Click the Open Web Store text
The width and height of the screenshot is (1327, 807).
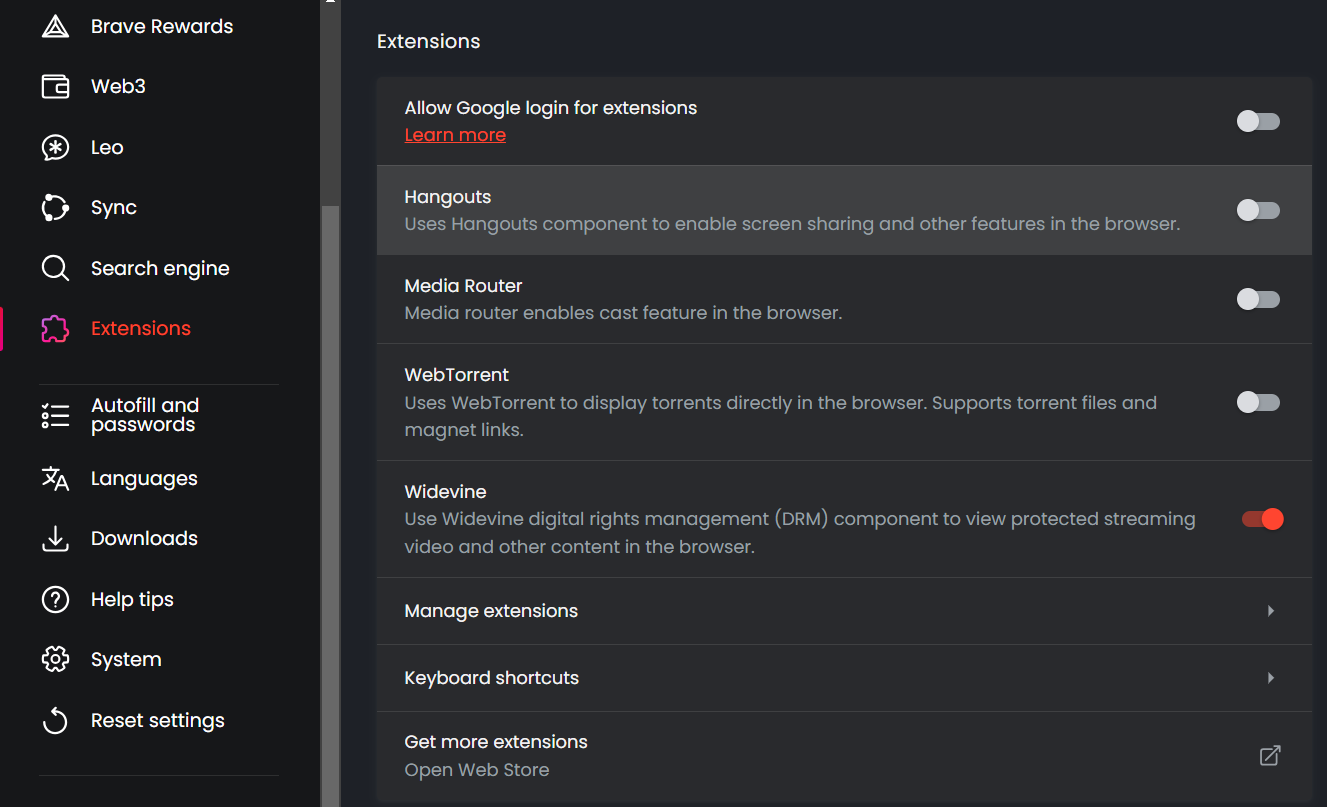(477, 770)
